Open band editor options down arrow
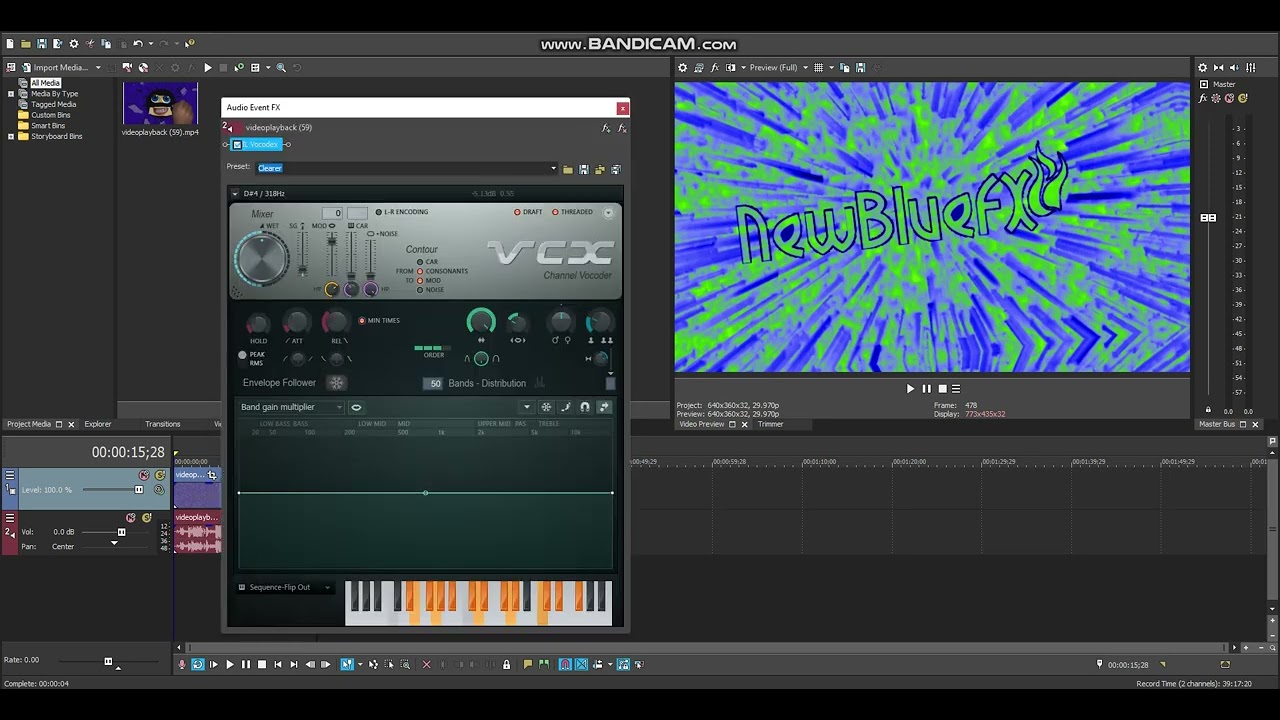The height and width of the screenshot is (720, 1280). (527, 407)
